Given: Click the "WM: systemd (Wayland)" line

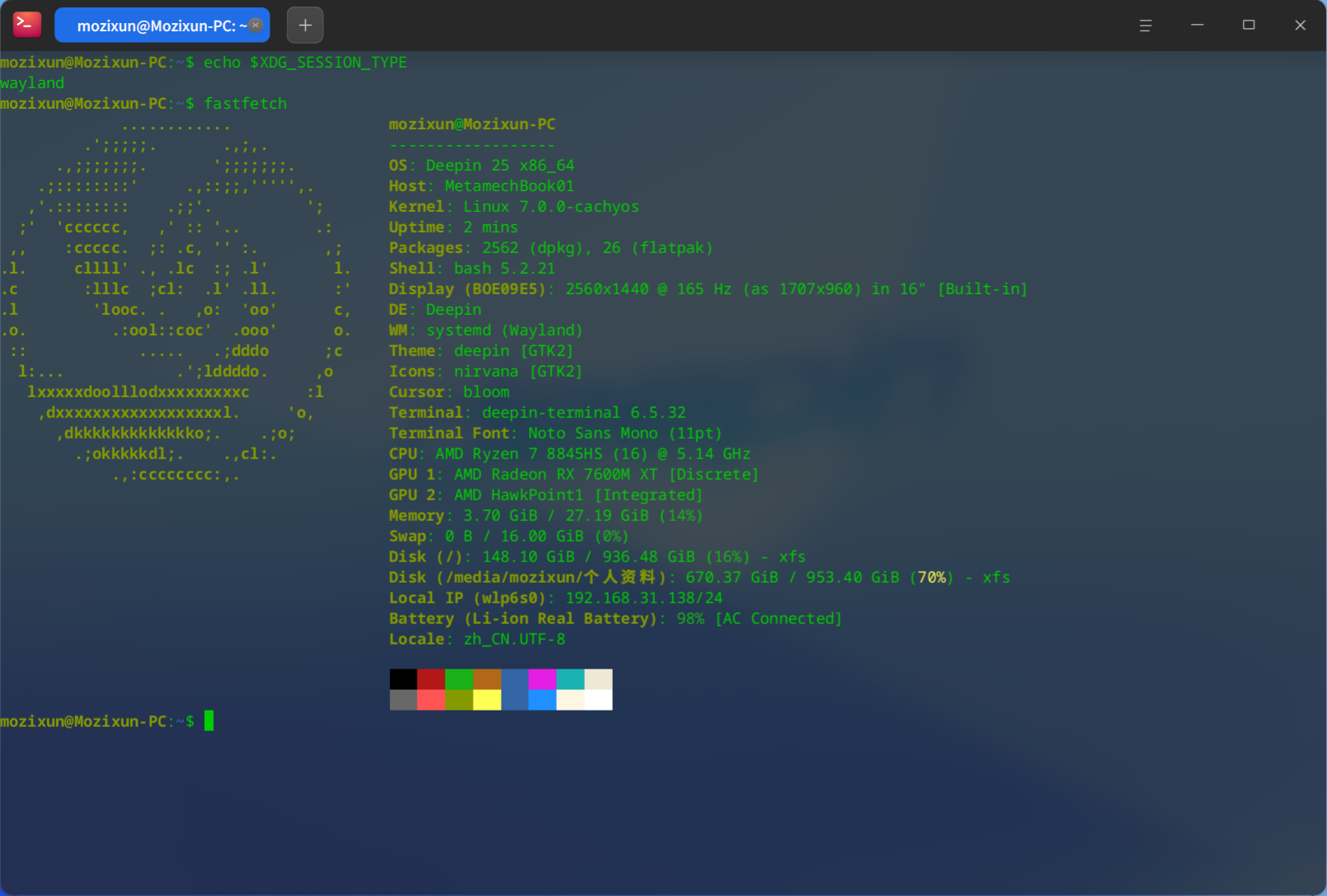Looking at the screenshot, I should [x=486, y=331].
